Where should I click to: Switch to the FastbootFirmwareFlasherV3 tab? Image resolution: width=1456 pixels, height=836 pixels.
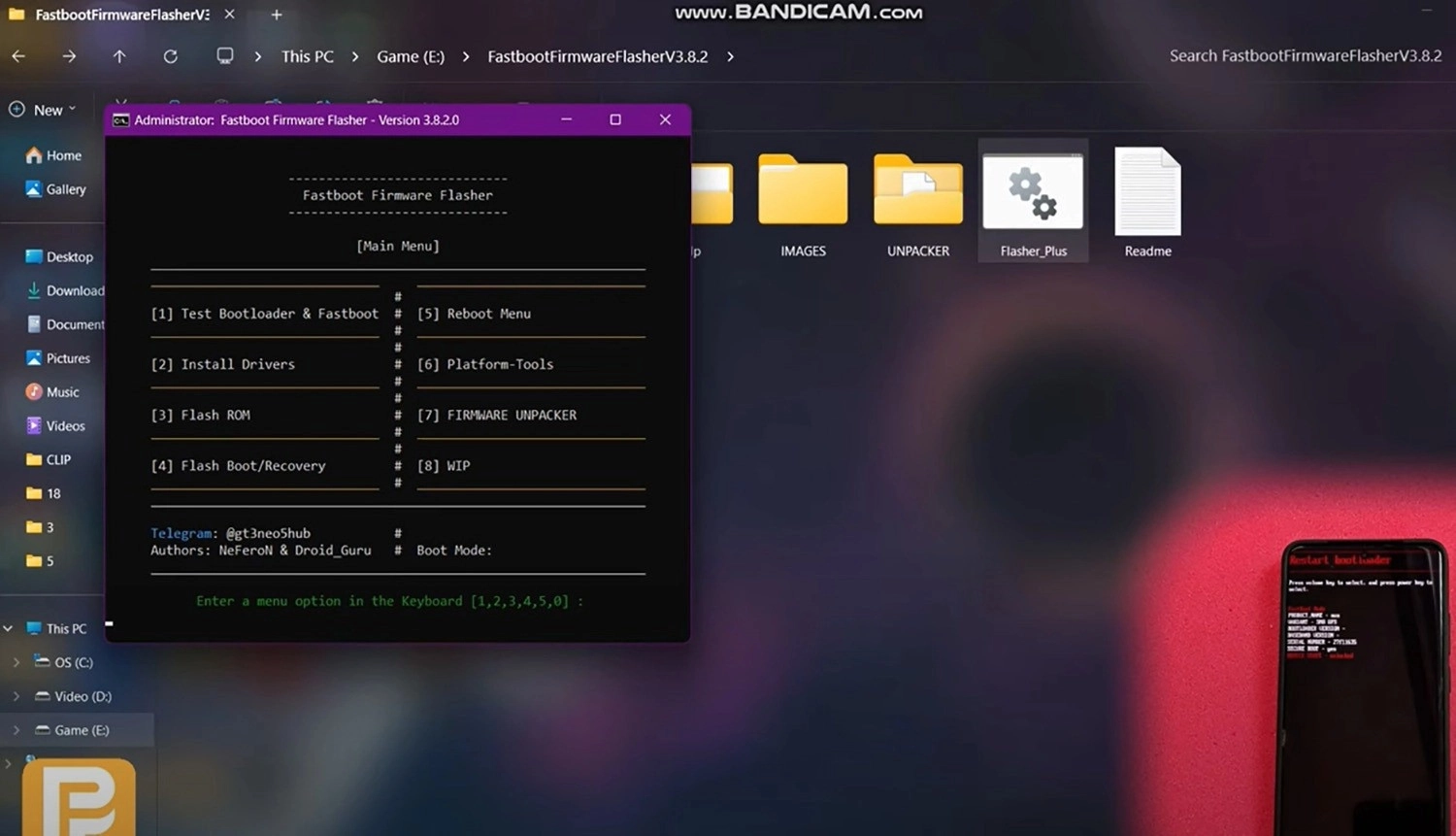click(x=122, y=15)
